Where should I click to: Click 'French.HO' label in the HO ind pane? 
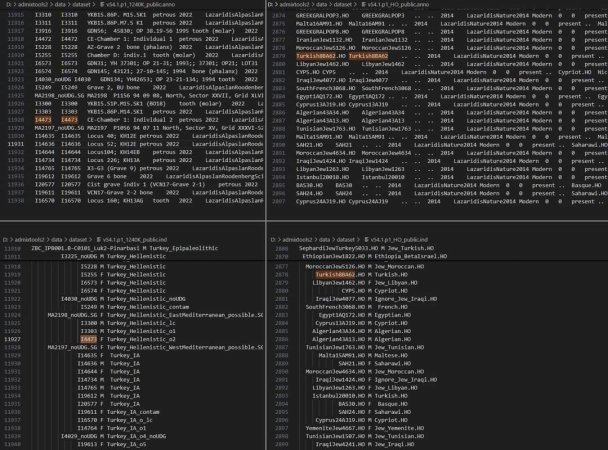click(x=392, y=307)
